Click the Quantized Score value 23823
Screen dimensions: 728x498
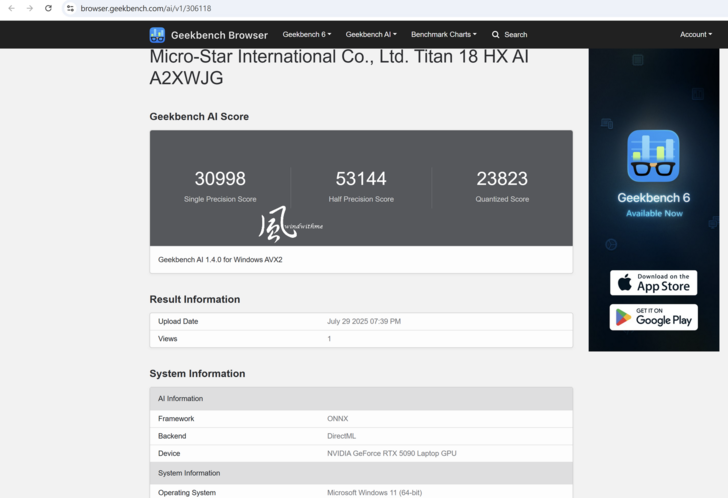(x=502, y=179)
